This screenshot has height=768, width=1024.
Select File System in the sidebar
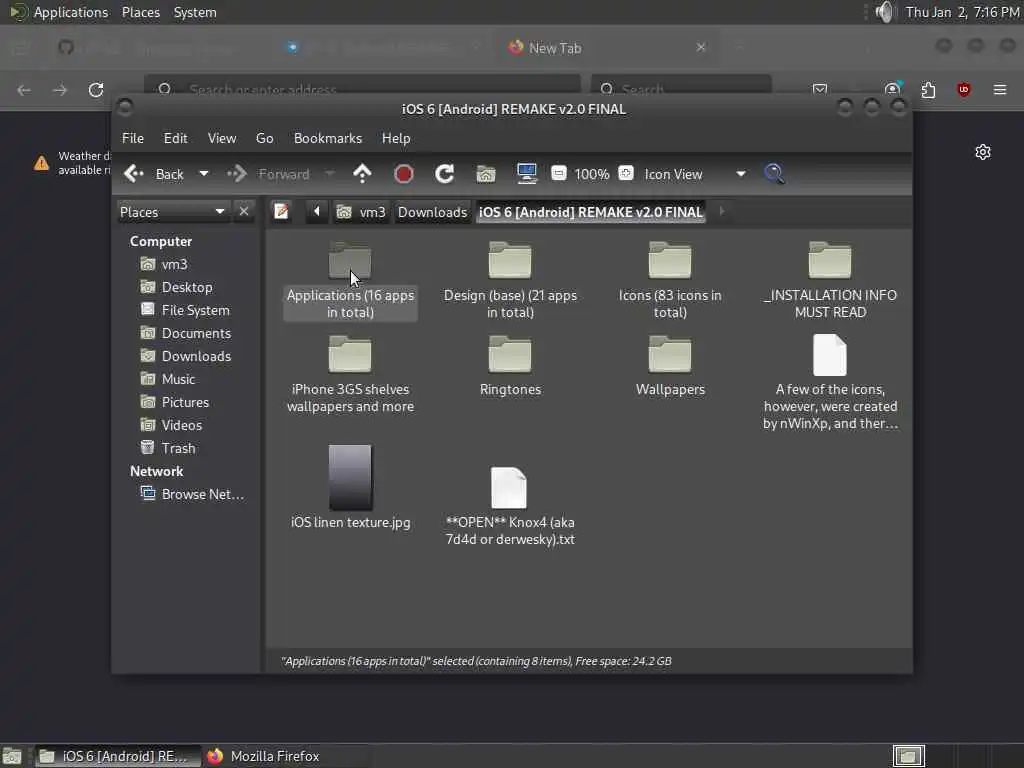tap(185, 310)
